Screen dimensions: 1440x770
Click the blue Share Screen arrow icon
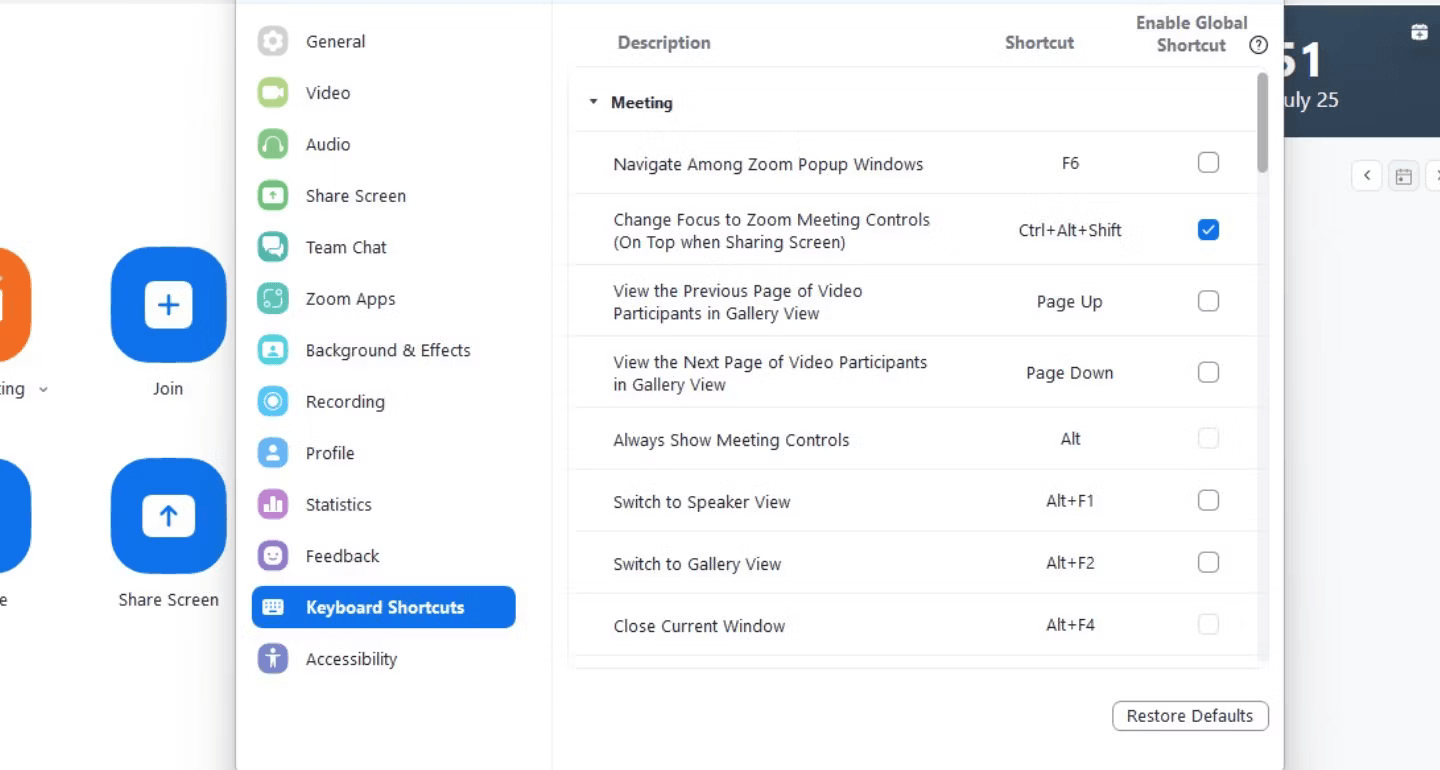168,516
